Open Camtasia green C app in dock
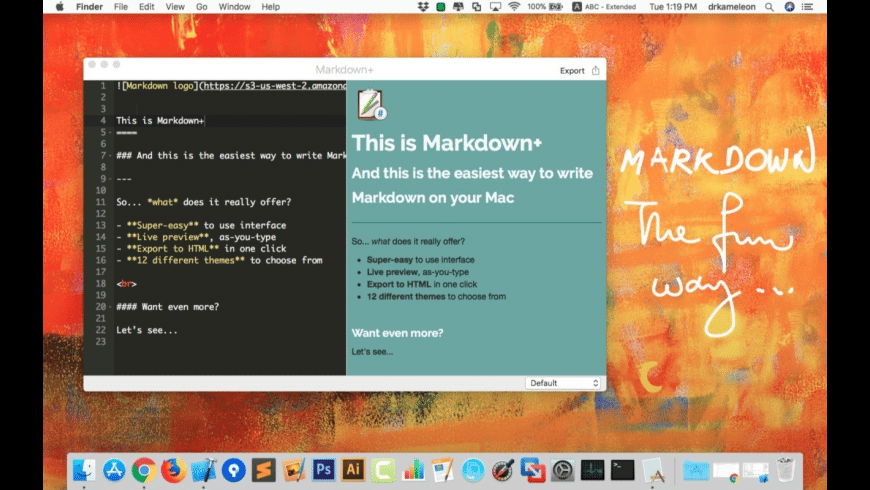 click(383, 470)
